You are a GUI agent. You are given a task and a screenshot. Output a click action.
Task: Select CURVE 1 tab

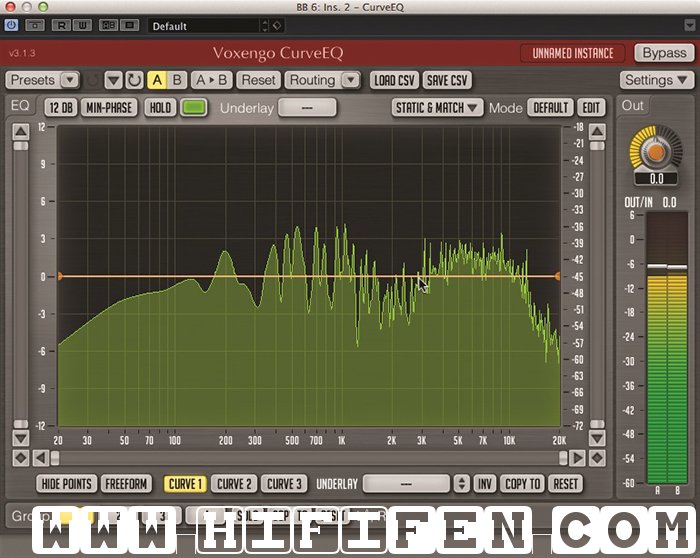pos(185,484)
